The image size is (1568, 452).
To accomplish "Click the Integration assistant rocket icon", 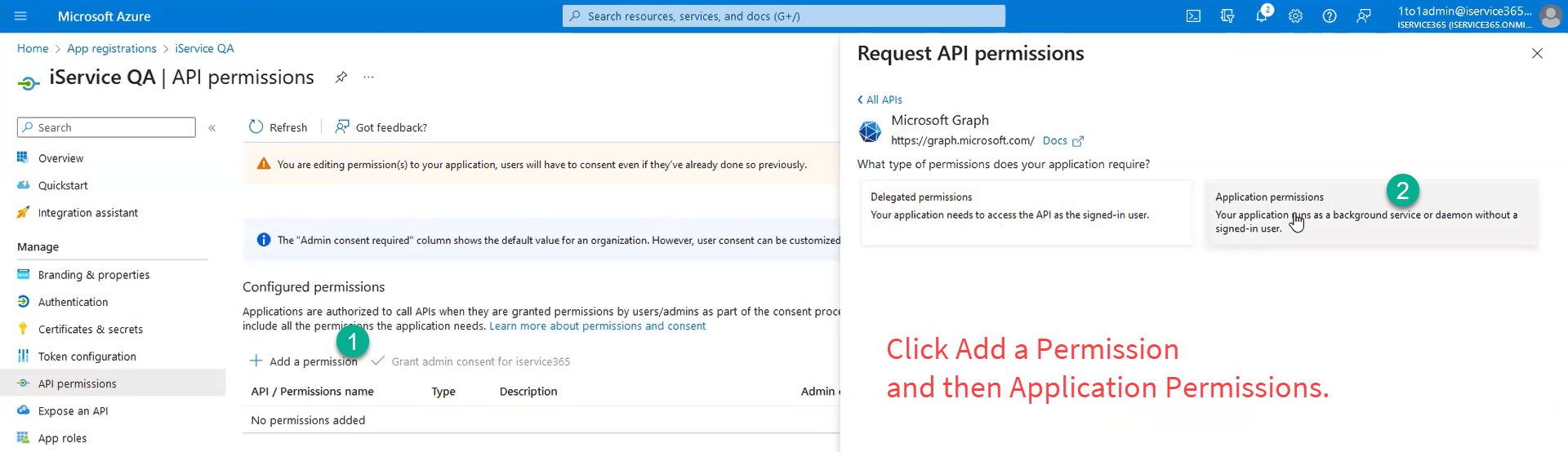I will pyautogui.click(x=23, y=212).
